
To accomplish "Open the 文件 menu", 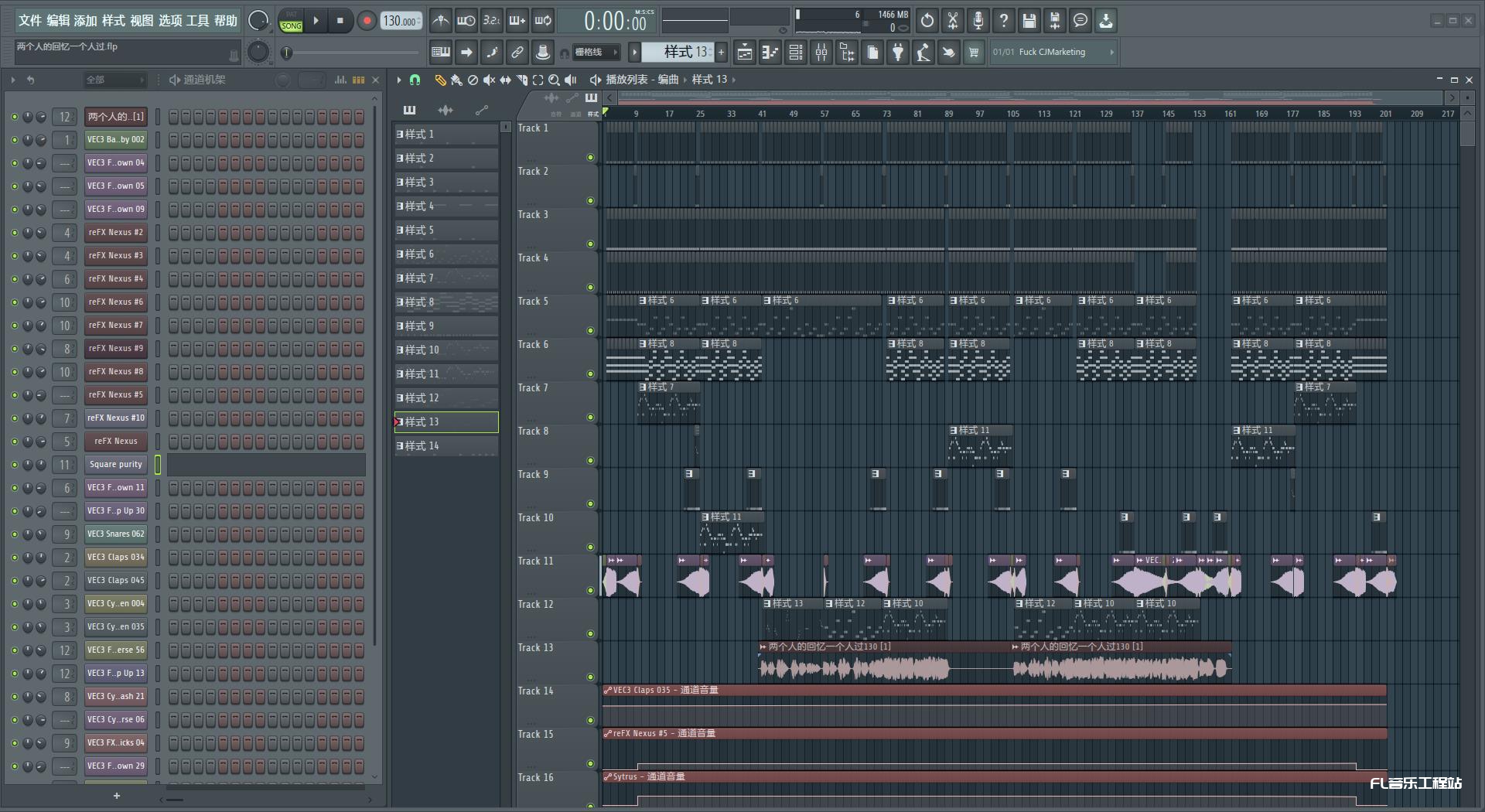I will click(29, 21).
